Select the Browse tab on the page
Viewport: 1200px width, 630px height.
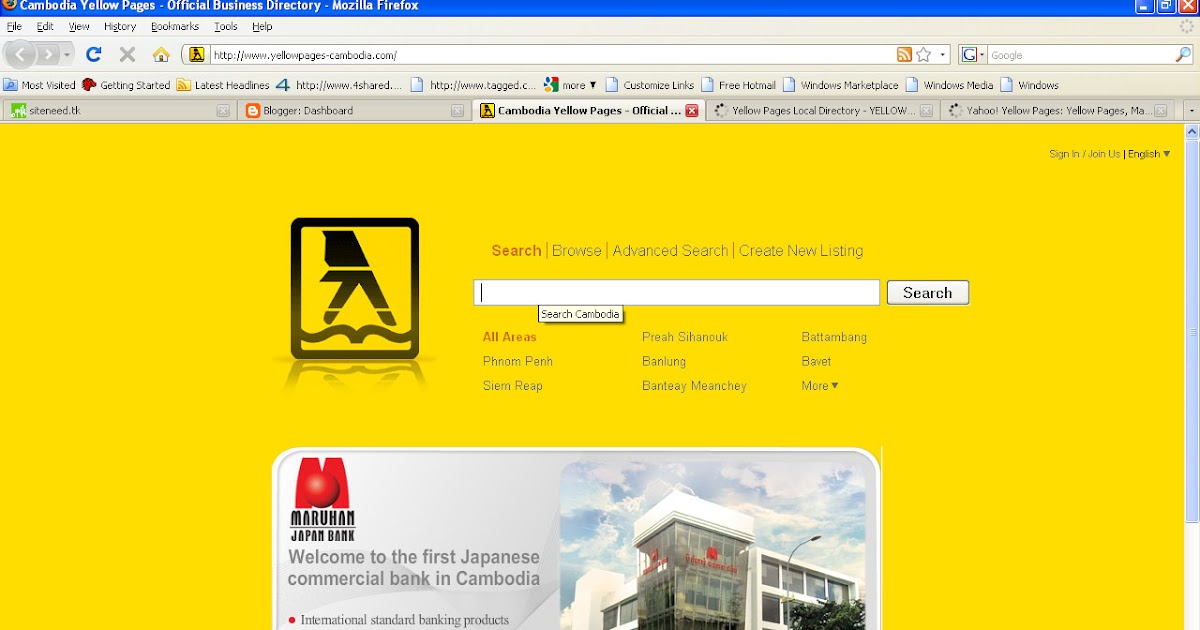click(577, 251)
